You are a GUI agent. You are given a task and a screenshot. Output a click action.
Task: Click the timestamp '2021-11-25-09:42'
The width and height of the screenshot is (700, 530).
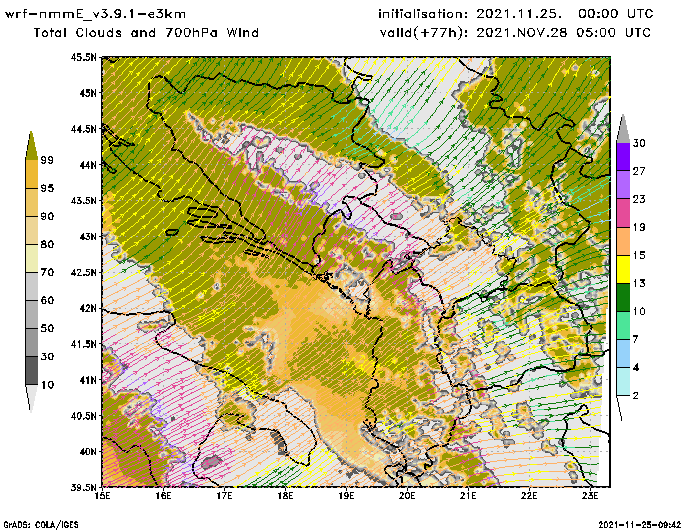(640, 525)
